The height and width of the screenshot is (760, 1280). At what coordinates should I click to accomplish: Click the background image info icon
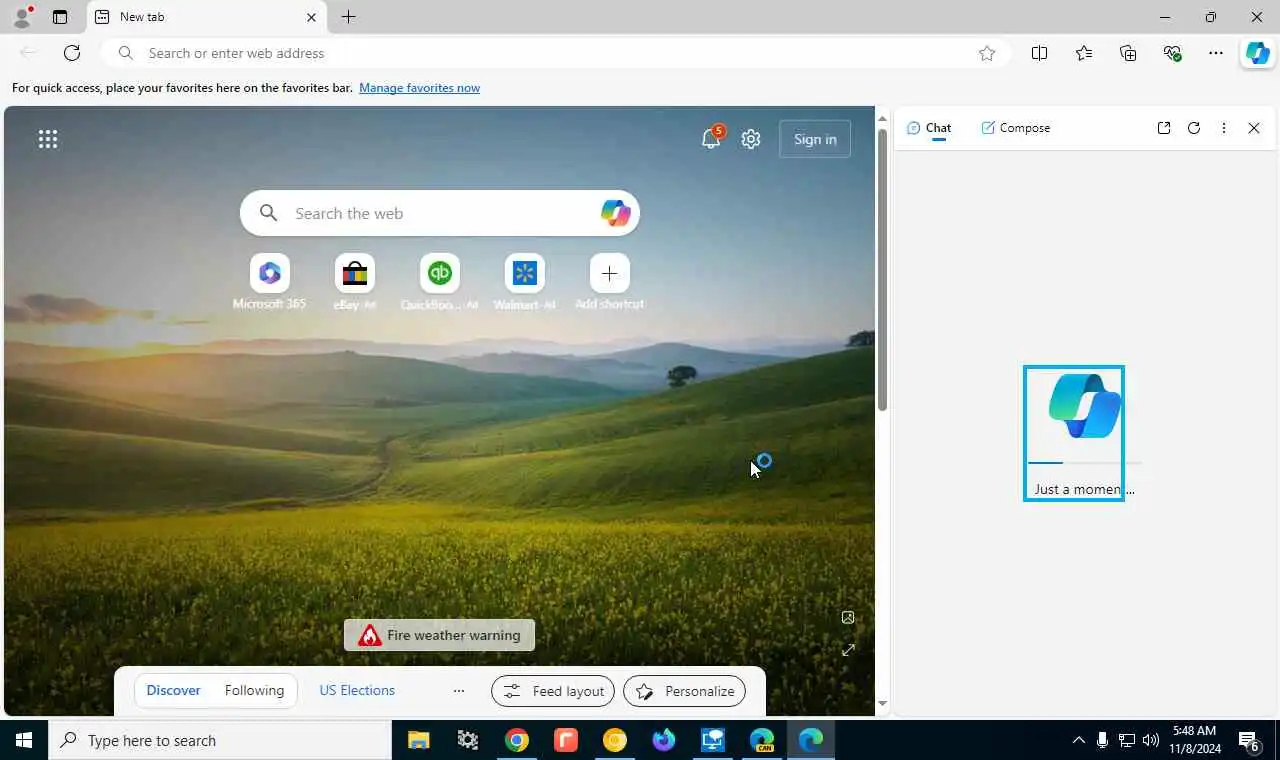[848, 617]
